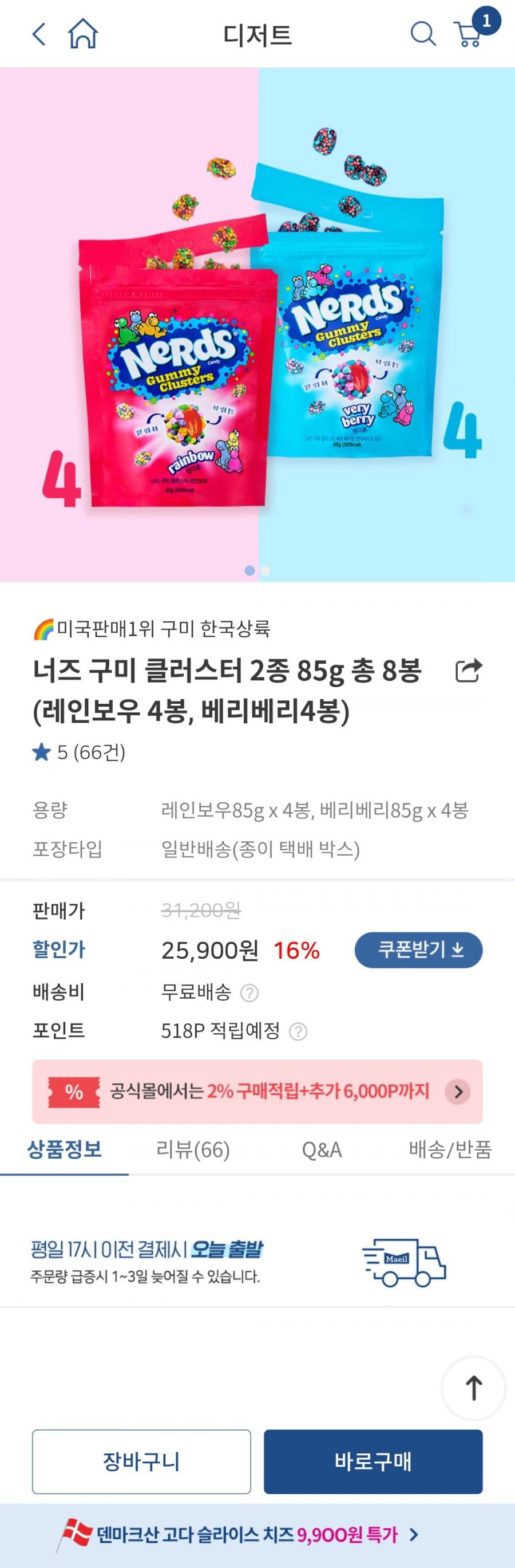Click the 쿠폰받기 coupon download button
The height and width of the screenshot is (1568, 515).
(418, 950)
